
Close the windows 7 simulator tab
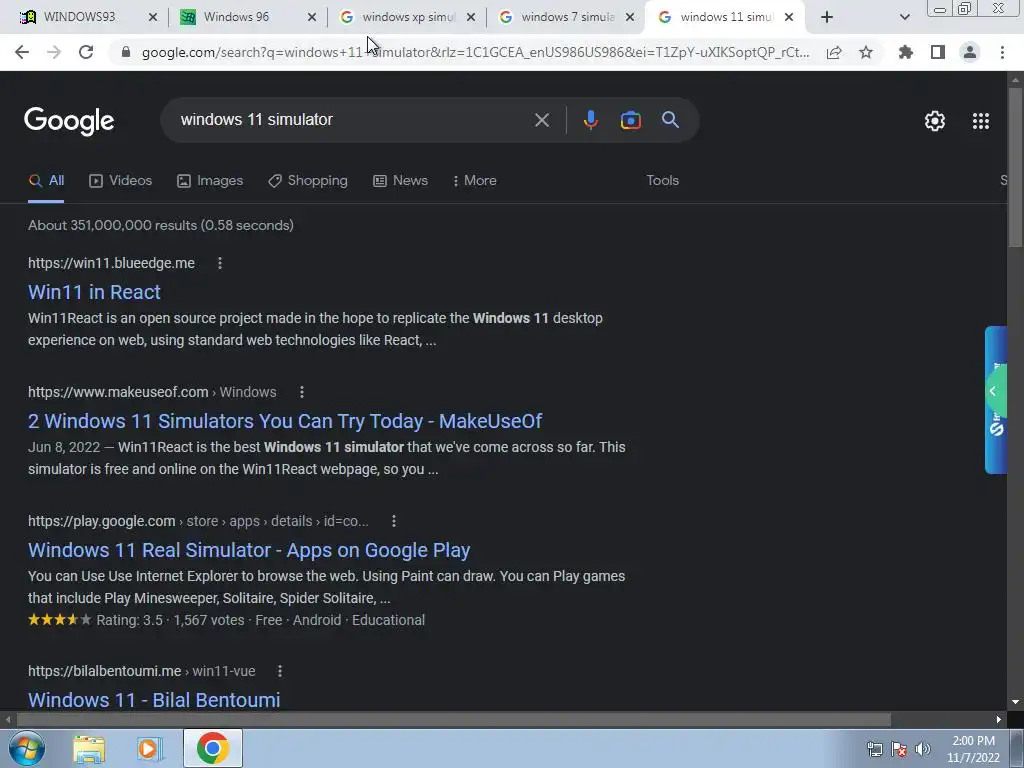click(x=630, y=17)
